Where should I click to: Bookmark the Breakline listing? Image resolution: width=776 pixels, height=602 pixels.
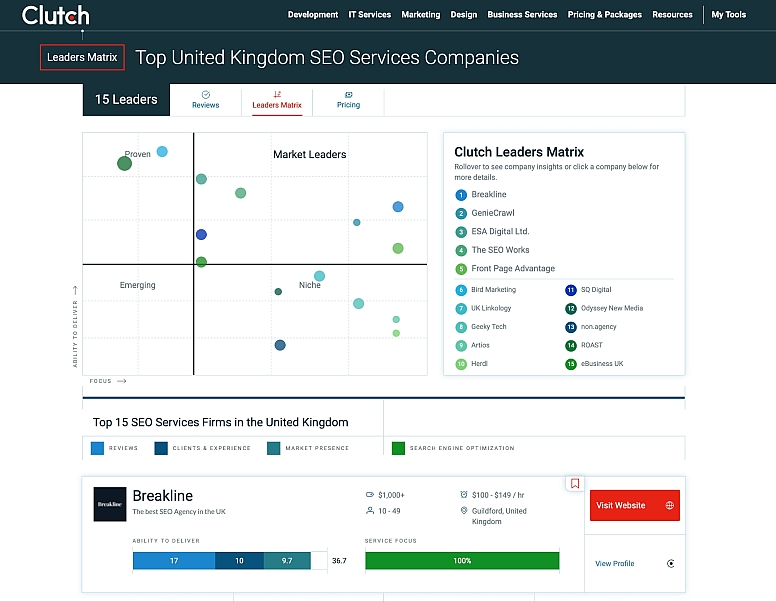[575, 483]
